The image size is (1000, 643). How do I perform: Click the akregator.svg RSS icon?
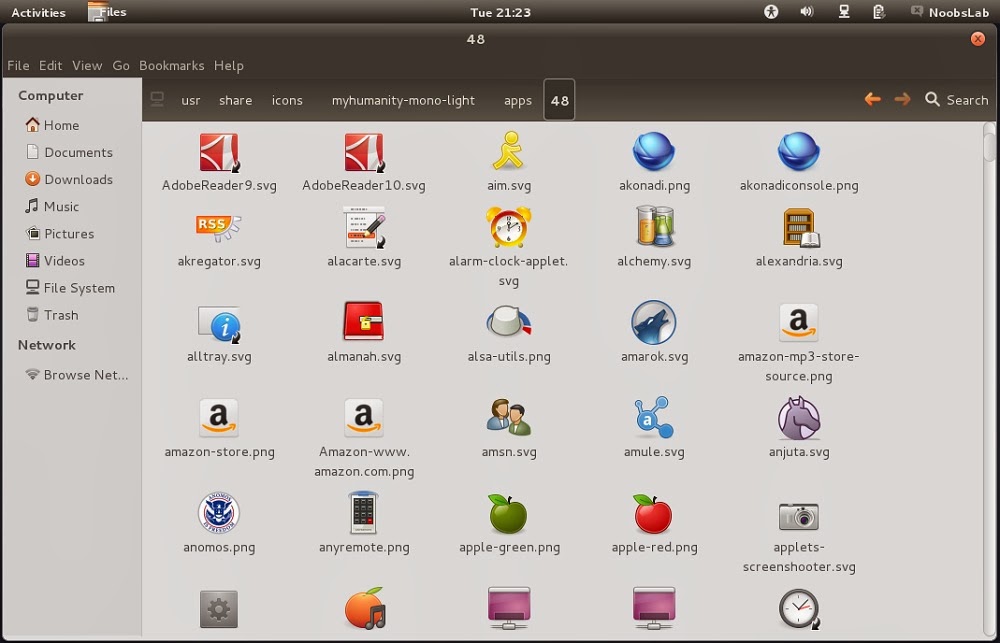[219, 227]
